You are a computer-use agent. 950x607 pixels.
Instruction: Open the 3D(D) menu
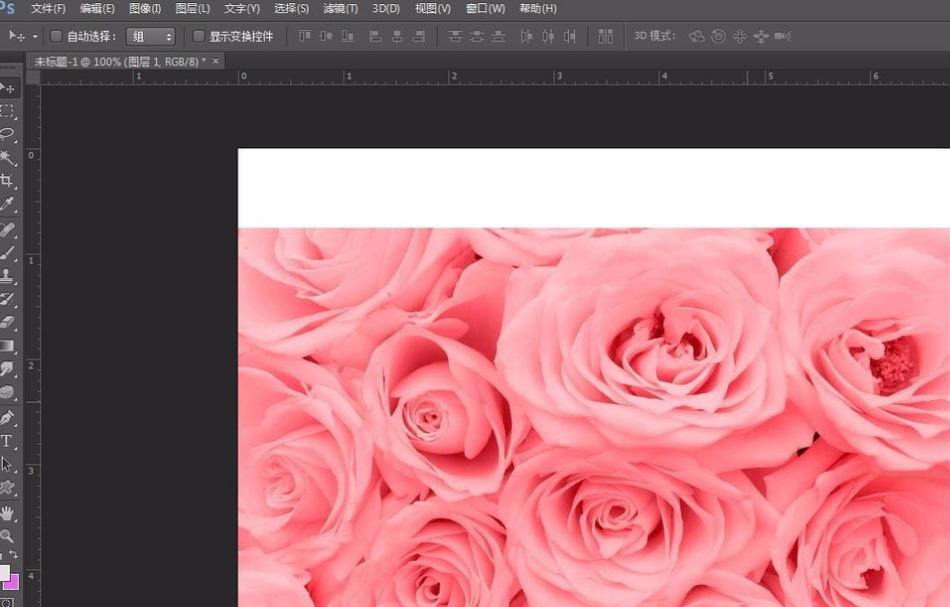pos(386,8)
